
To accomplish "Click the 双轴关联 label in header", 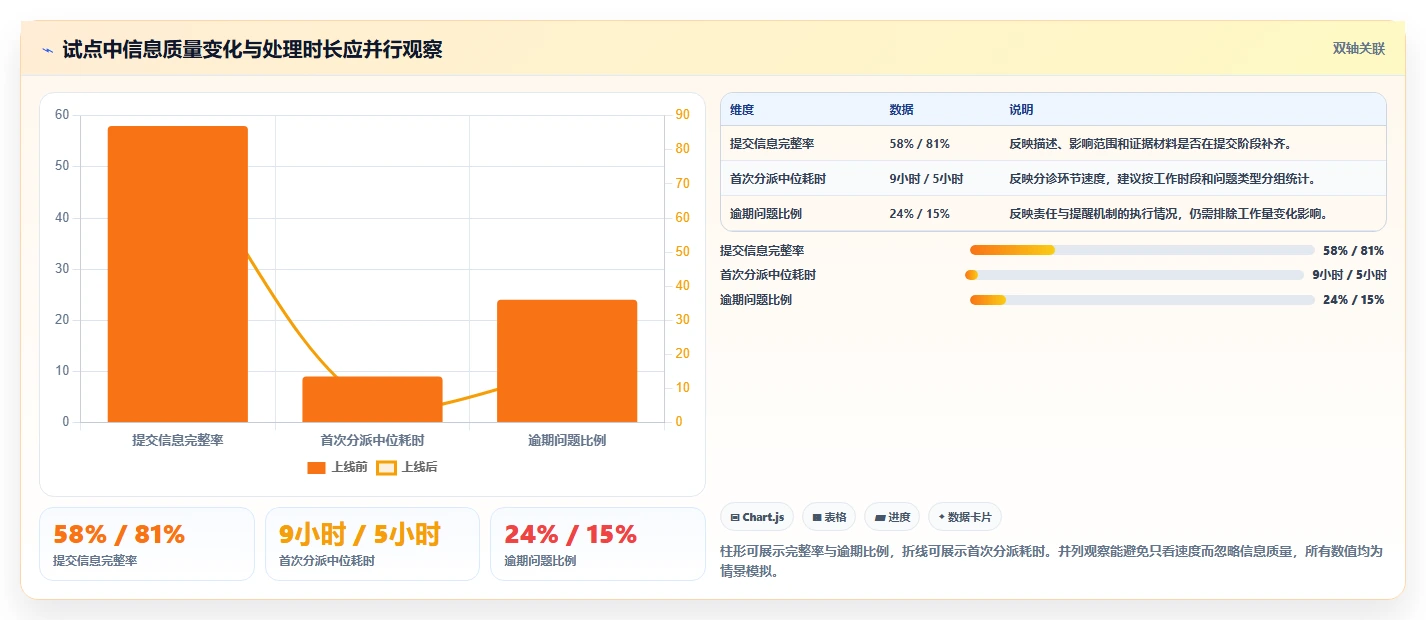I will pyautogui.click(x=1359, y=48).
